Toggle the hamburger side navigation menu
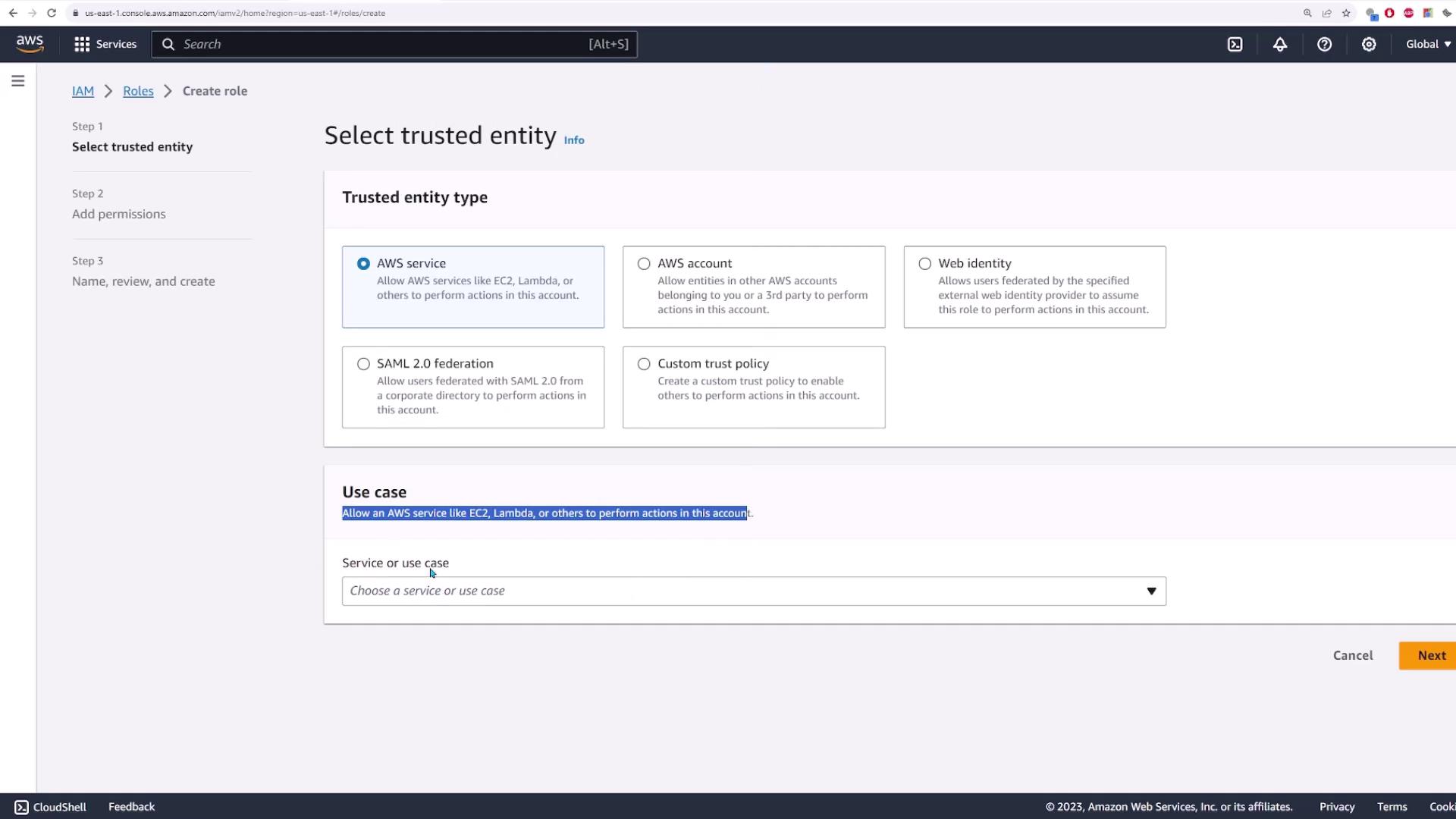Image resolution: width=1456 pixels, height=819 pixels. click(18, 81)
